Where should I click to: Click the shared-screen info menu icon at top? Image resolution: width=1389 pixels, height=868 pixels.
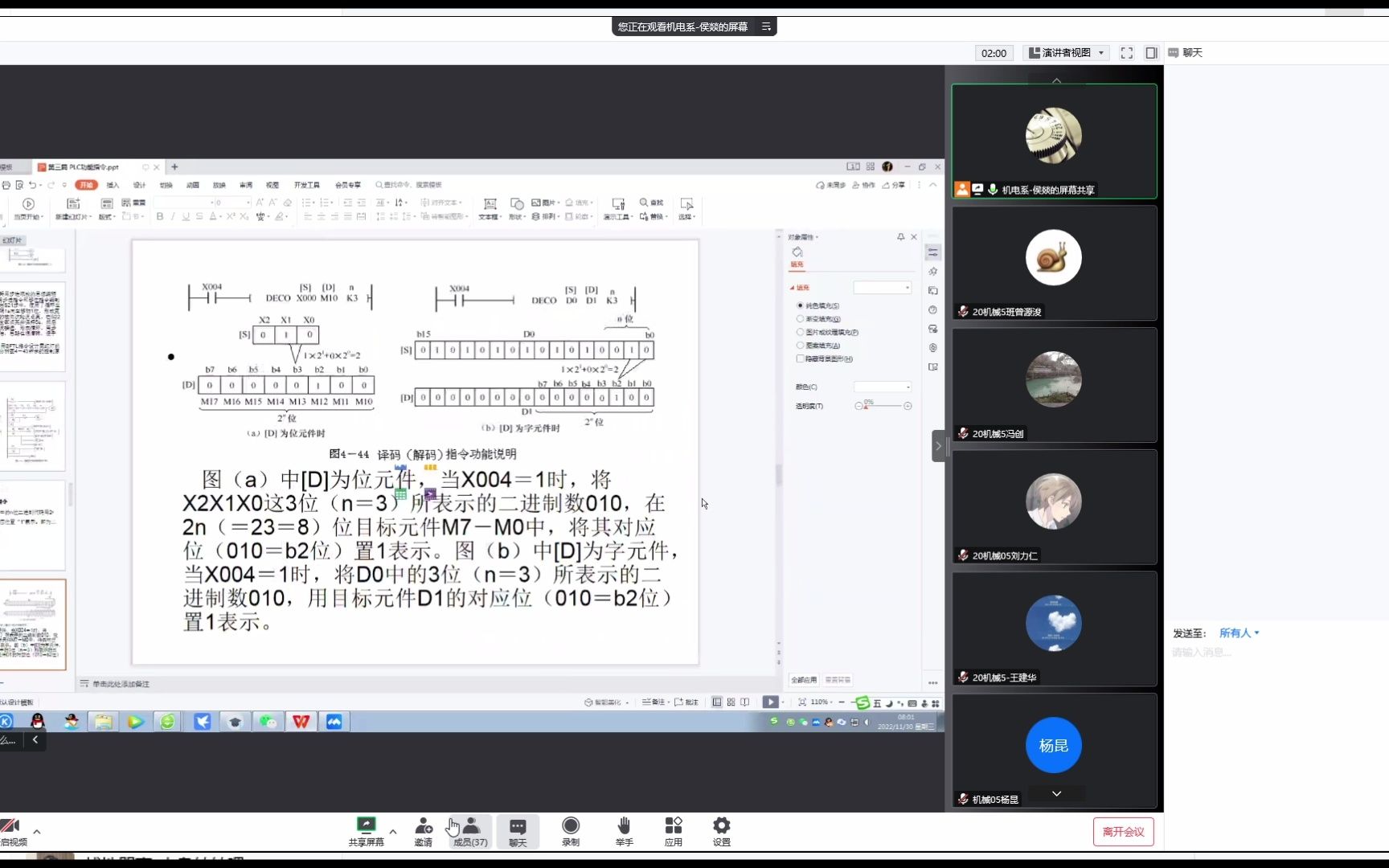(x=766, y=27)
